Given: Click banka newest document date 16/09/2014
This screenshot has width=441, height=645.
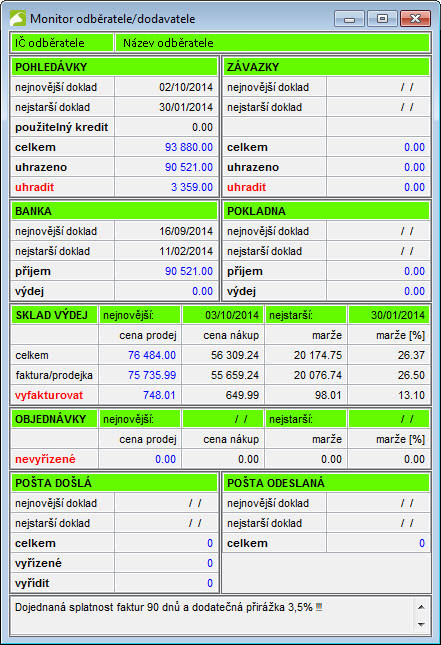Looking at the screenshot, I should point(186,231).
